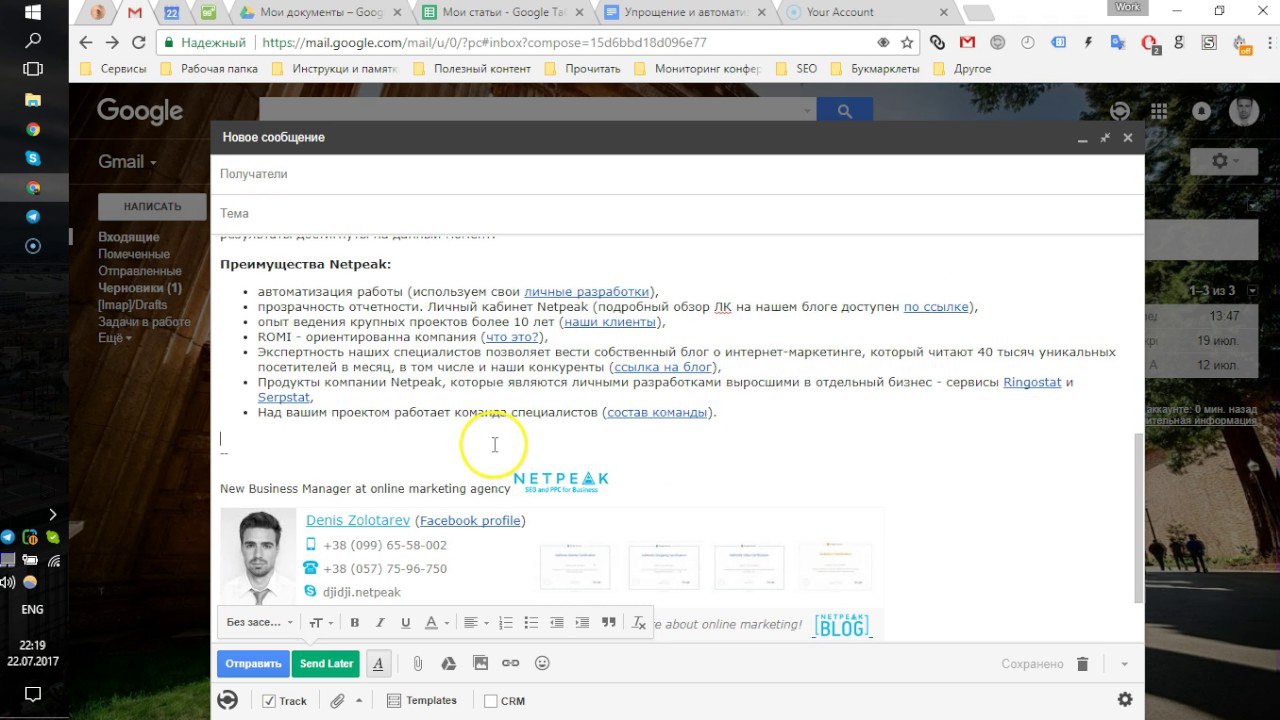Discard the draft with trash icon

coord(1082,663)
